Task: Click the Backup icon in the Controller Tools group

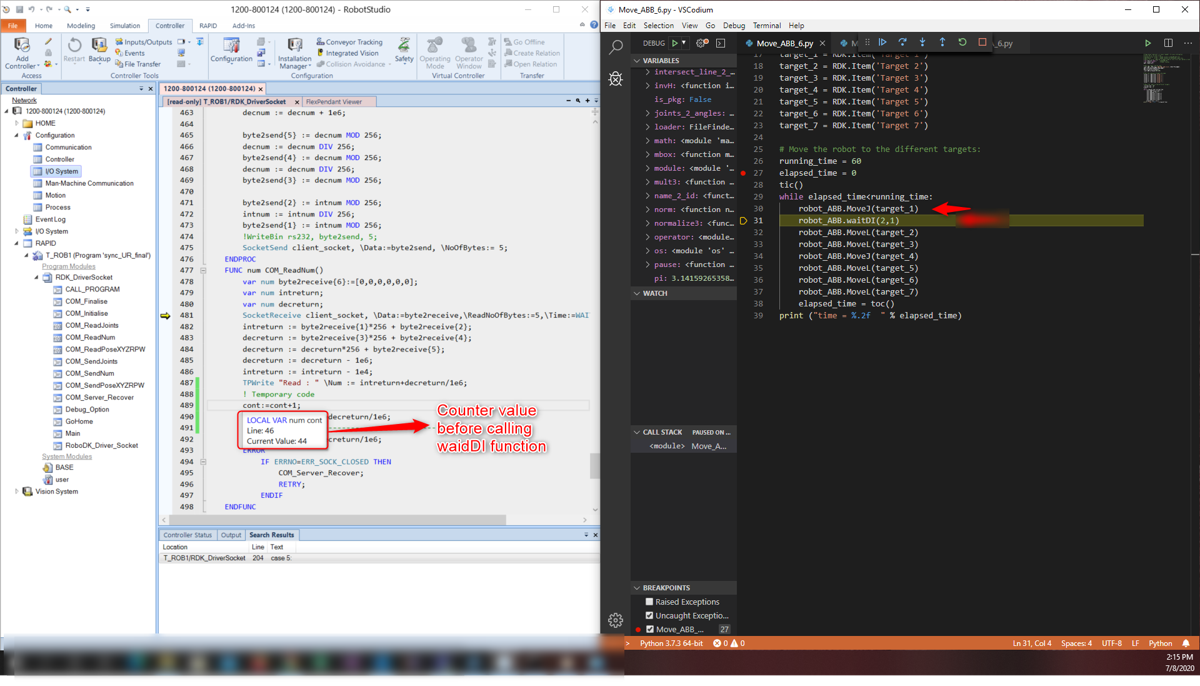Action: point(99,50)
